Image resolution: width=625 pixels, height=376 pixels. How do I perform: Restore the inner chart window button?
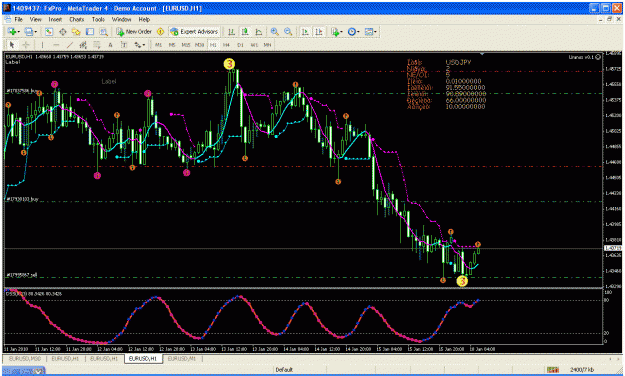[x=609, y=19]
